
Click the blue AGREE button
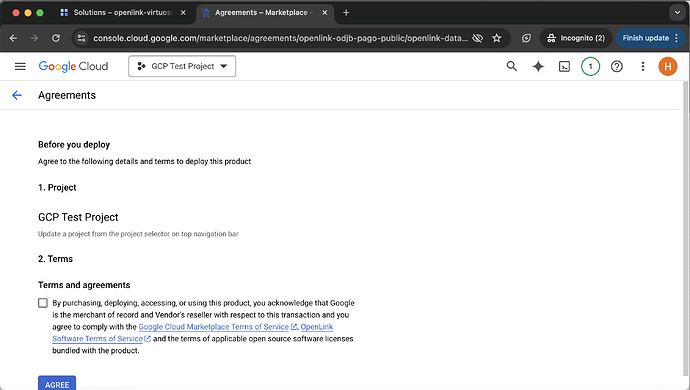57,384
